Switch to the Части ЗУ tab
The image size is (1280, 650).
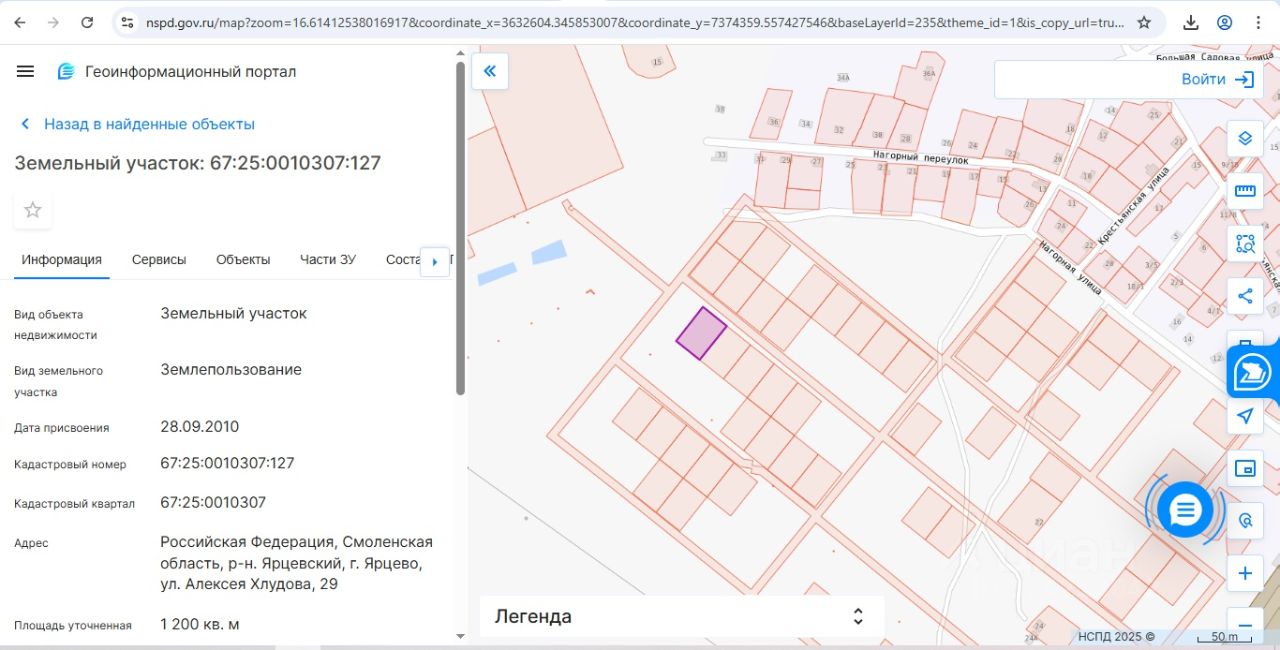pos(328,260)
